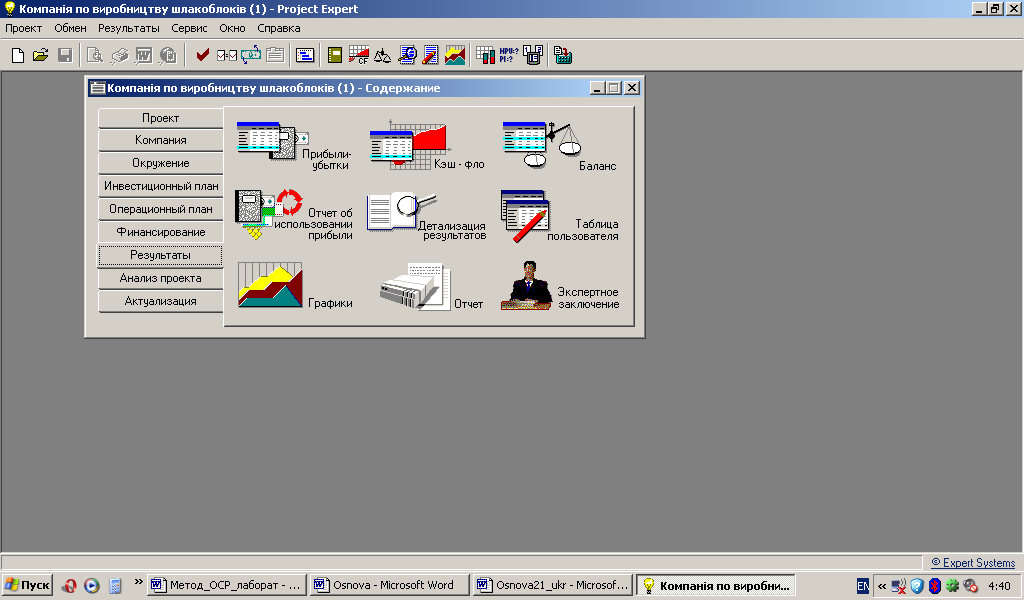1024x600 pixels.
Task: Click the New project toolbar icon
Action: click(x=18, y=55)
